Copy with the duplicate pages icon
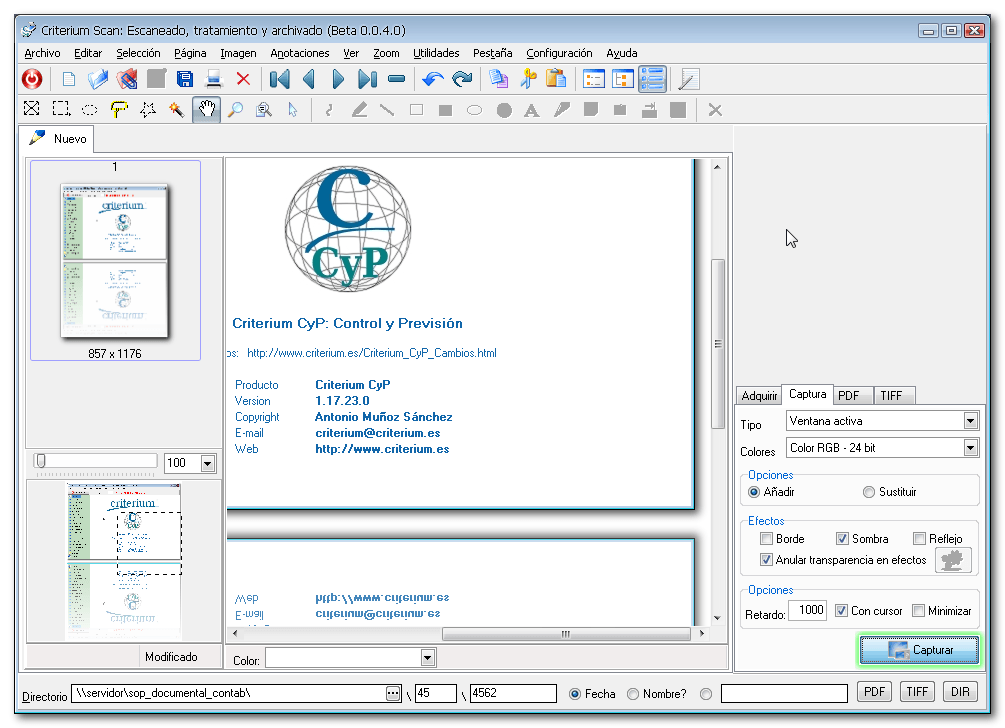Screen dimensions: 1005x728 pyautogui.click(x=498, y=79)
